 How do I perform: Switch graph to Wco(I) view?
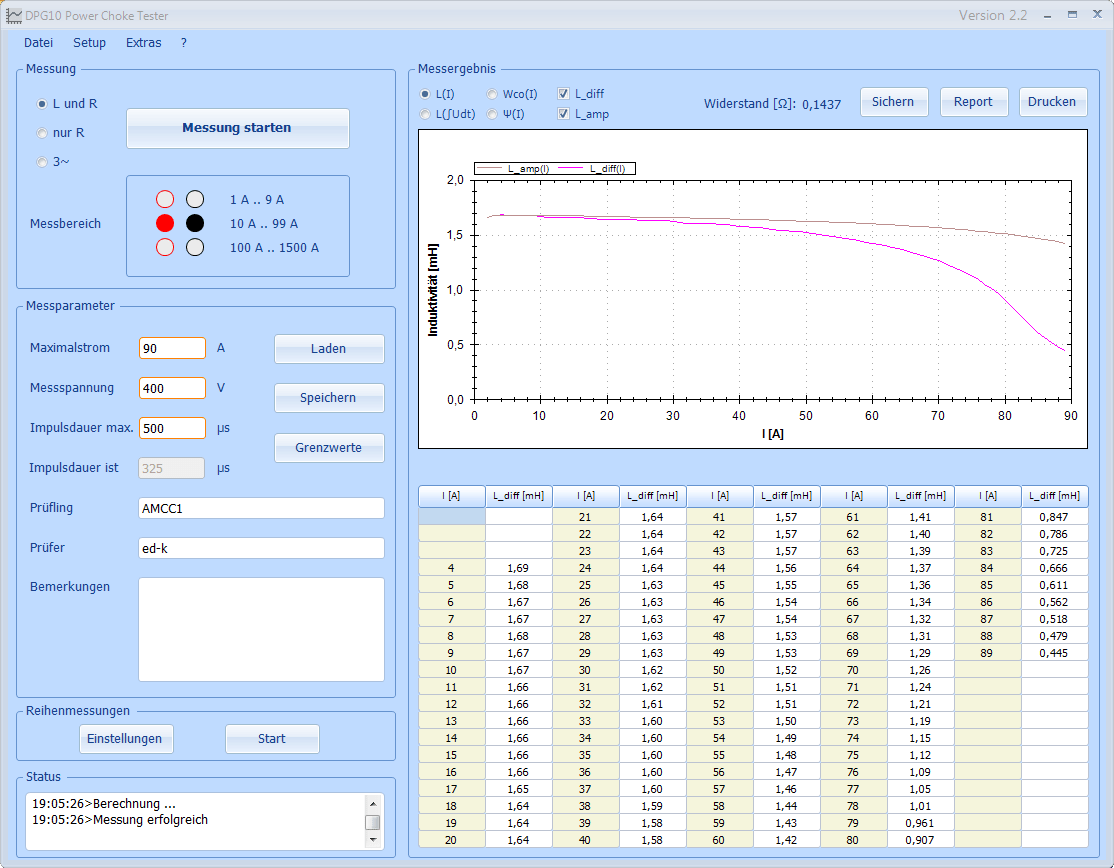click(492, 94)
